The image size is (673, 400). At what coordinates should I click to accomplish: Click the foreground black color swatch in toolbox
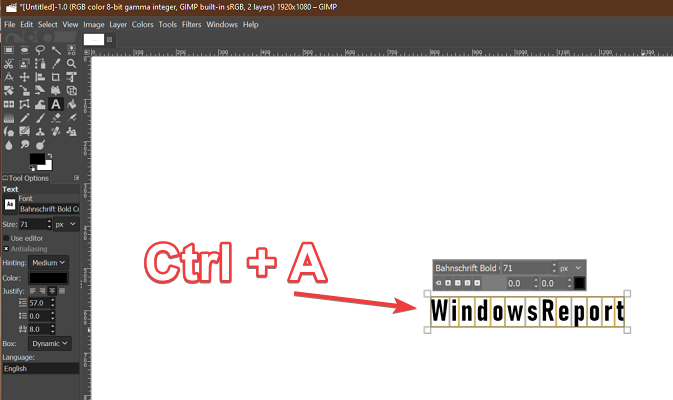[37, 159]
